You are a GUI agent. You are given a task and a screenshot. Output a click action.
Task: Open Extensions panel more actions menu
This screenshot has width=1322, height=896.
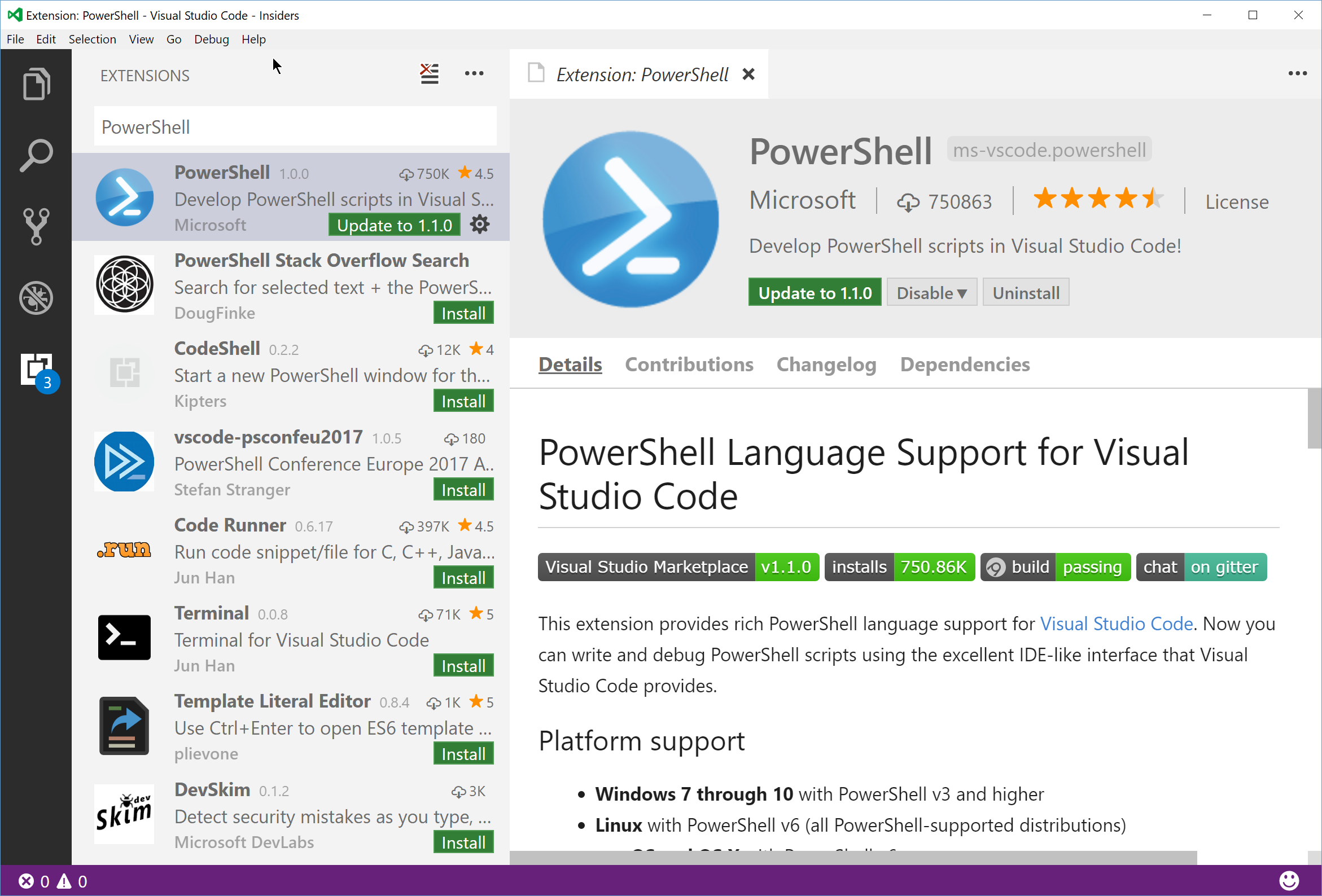click(474, 73)
